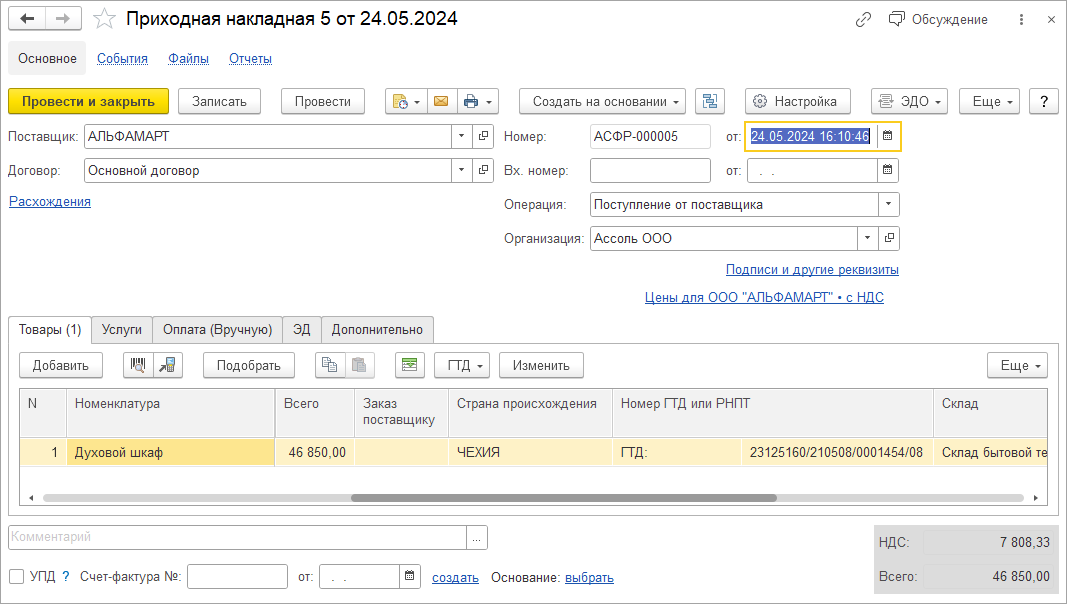The width and height of the screenshot is (1067, 604).
Task: Open the Операция dropdown
Action: 890,204
